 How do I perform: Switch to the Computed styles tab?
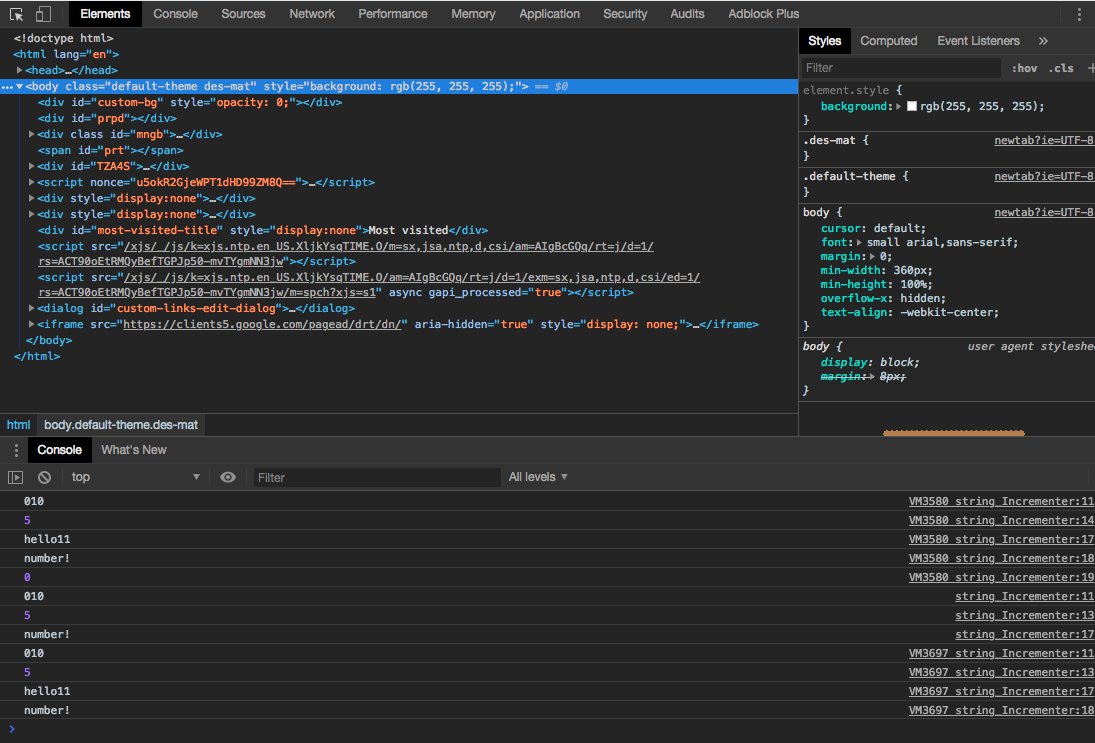tap(888, 41)
